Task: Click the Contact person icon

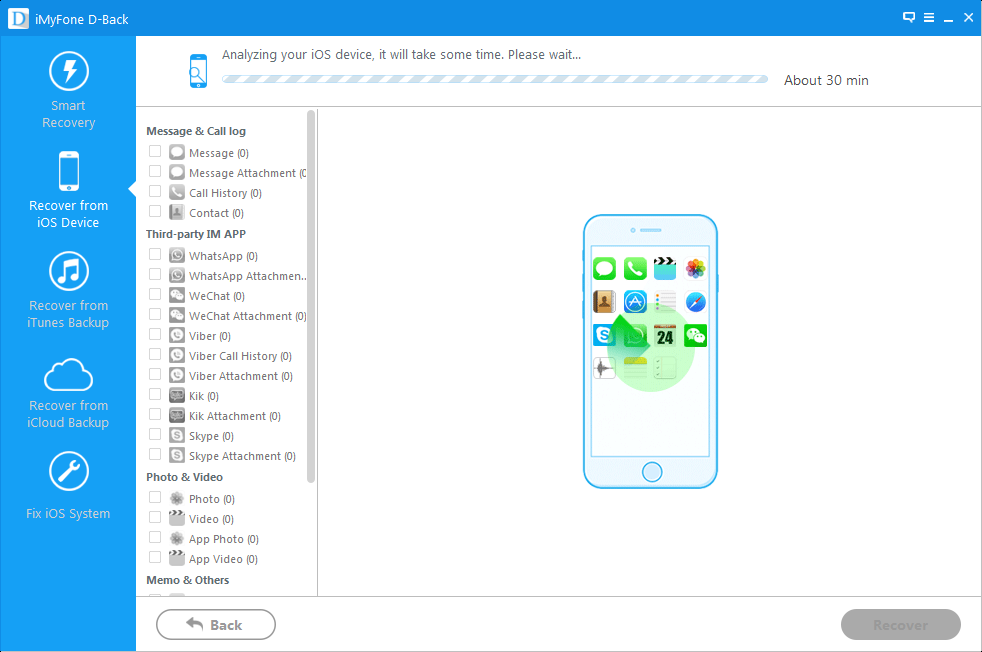Action: tap(177, 212)
